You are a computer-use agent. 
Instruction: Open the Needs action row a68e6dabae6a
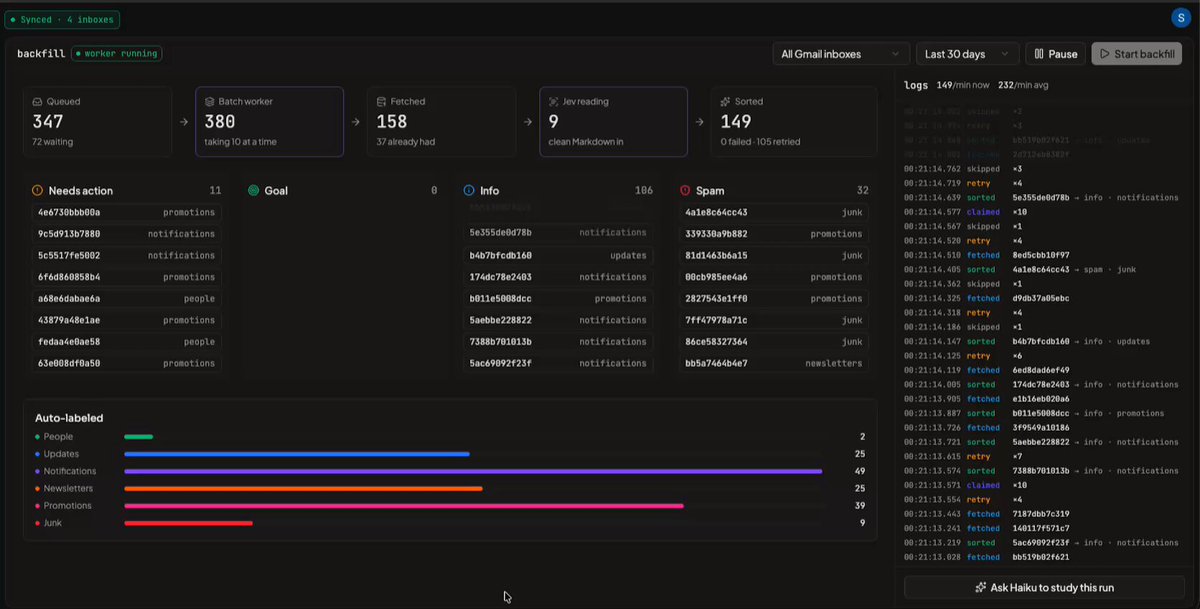click(x=126, y=299)
